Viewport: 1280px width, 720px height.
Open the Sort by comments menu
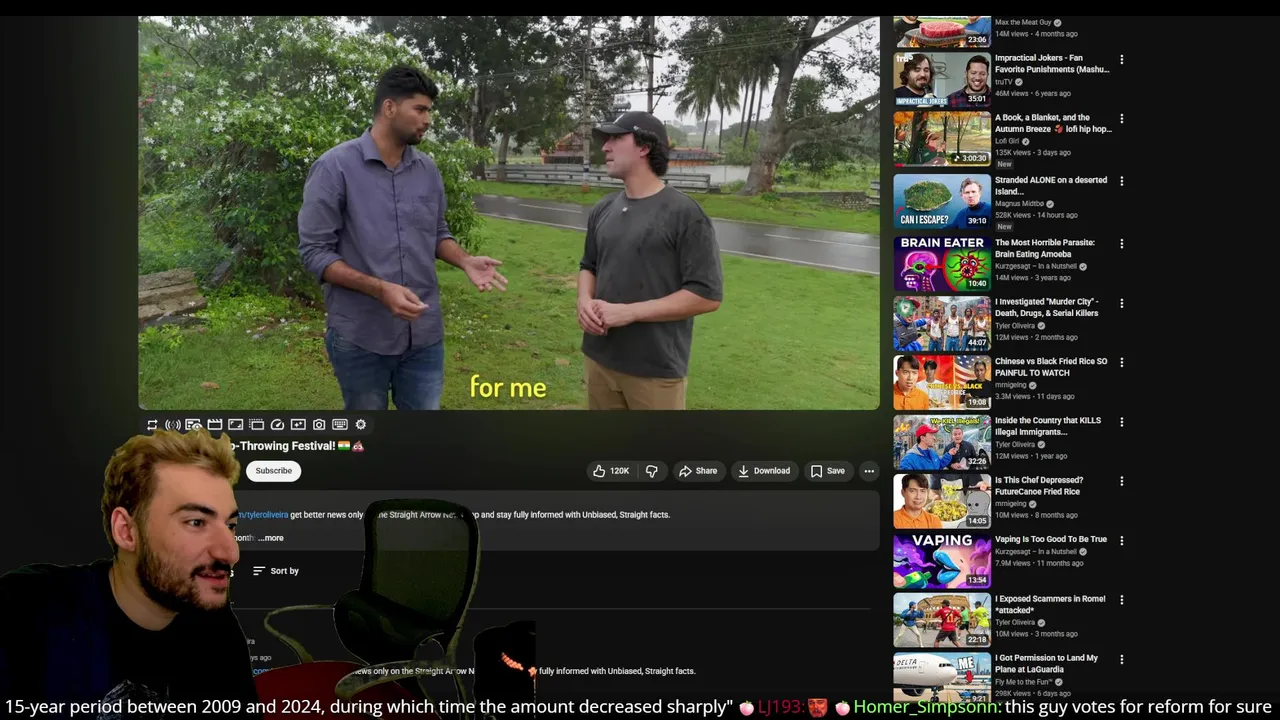276,571
